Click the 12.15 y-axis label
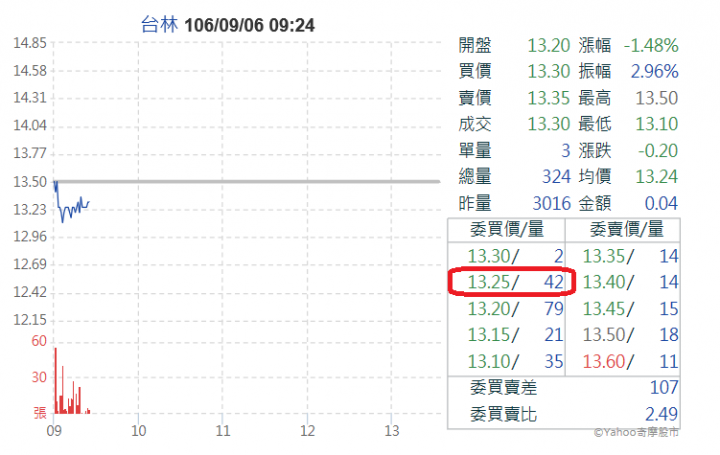The height and width of the screenshot is (455, 720). tap(30, 320)
